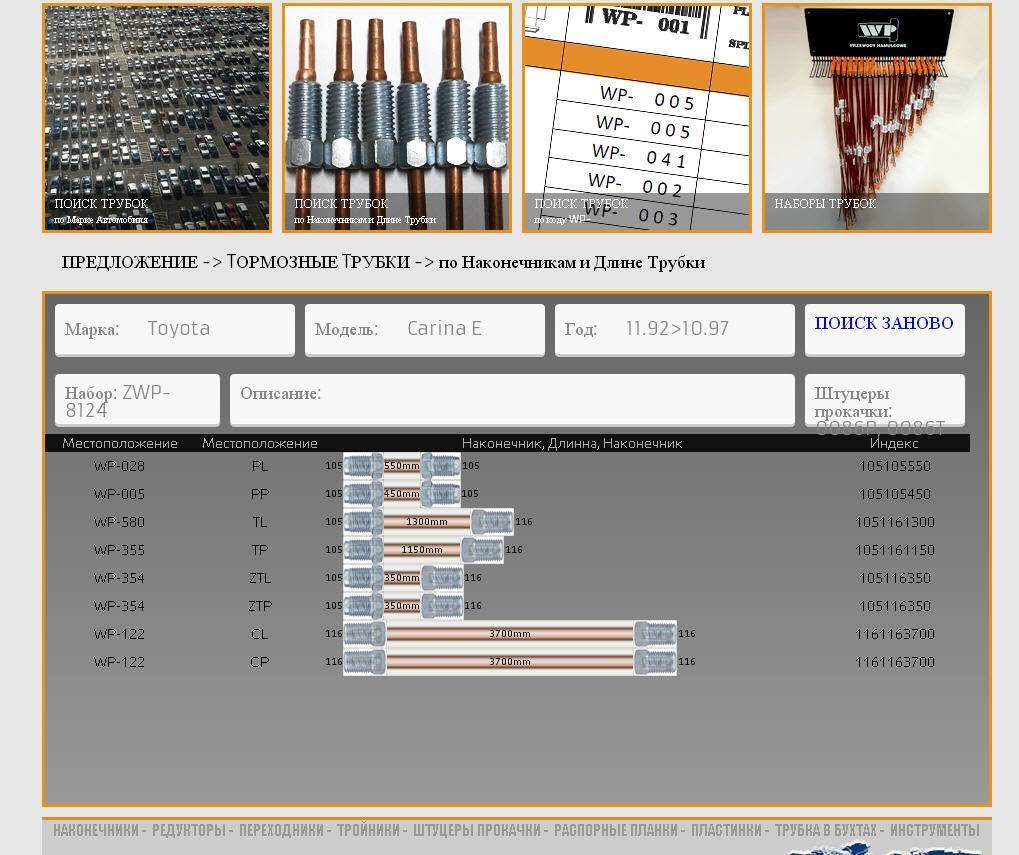Screen dimensions: 1019x855
Task: Click index number 1051161300
Action: (x=894, y=522)
